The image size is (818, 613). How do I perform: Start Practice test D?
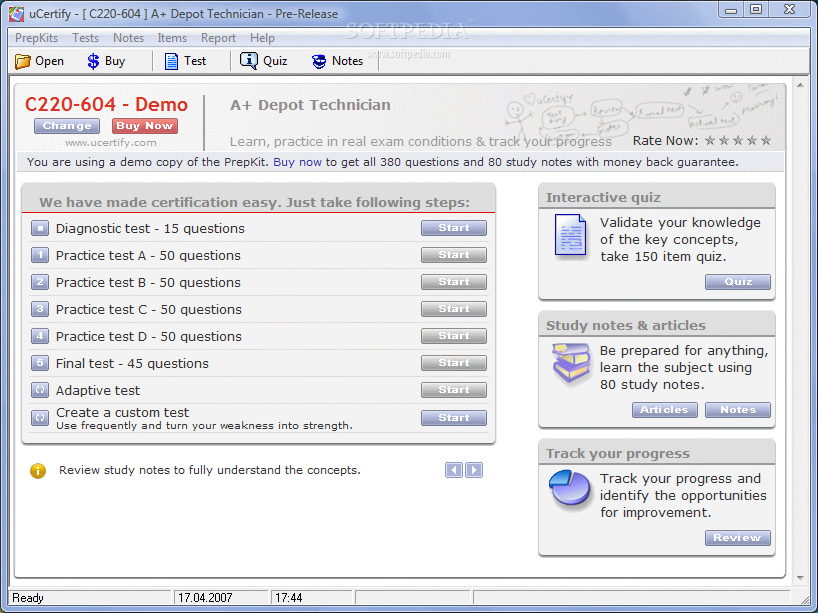(x=454, y=336)
